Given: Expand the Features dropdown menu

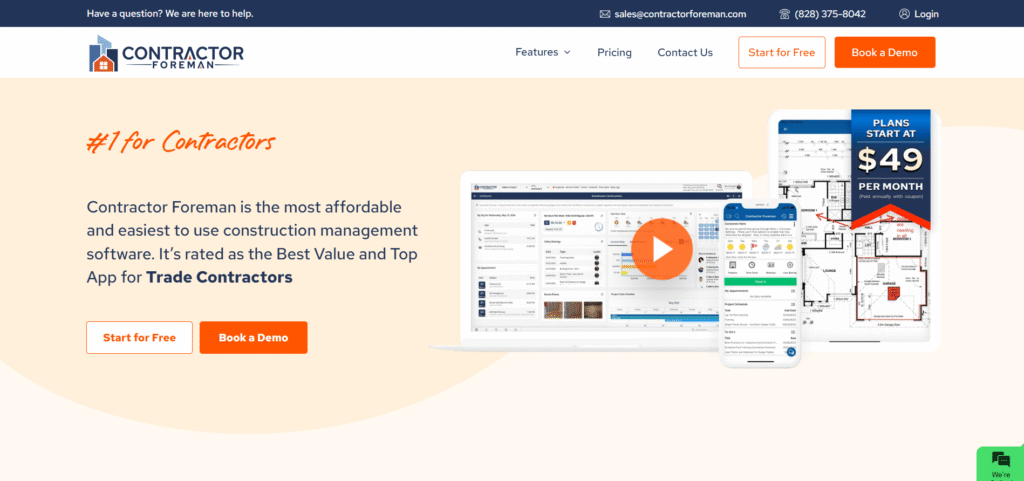Looking at the screenshot, I should pos(542,52).
